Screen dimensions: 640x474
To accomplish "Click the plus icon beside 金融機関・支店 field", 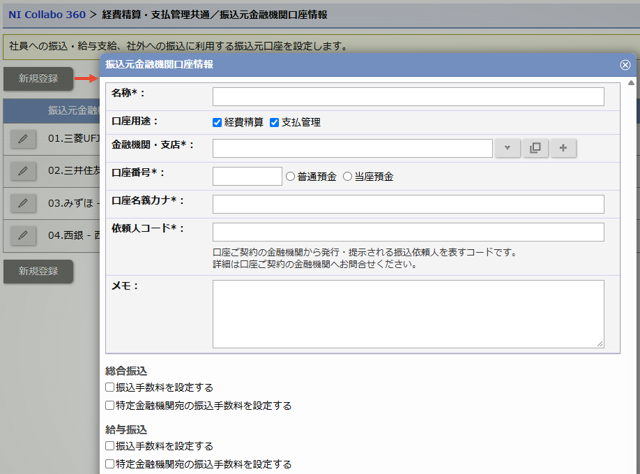I will pyautogui.click(x=563, y=148).
